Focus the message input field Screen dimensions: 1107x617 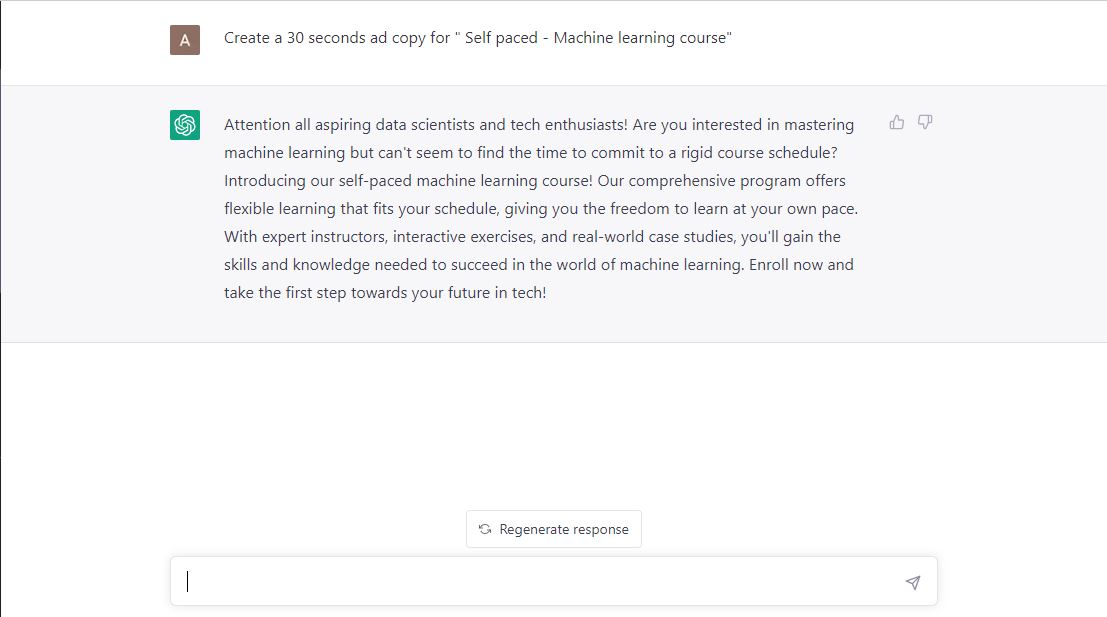pyautogui.click(x=540, y=582)
